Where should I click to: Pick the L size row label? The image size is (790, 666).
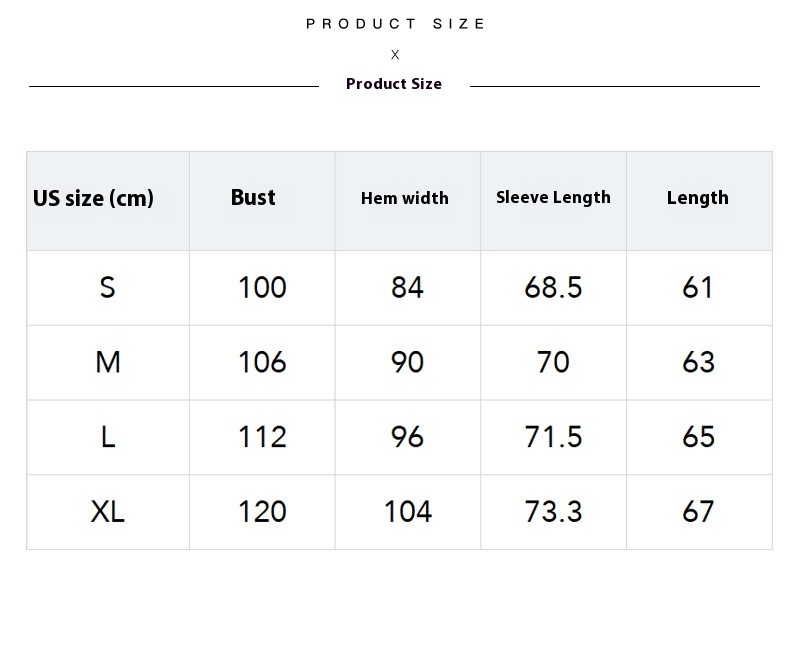(108, 437)
